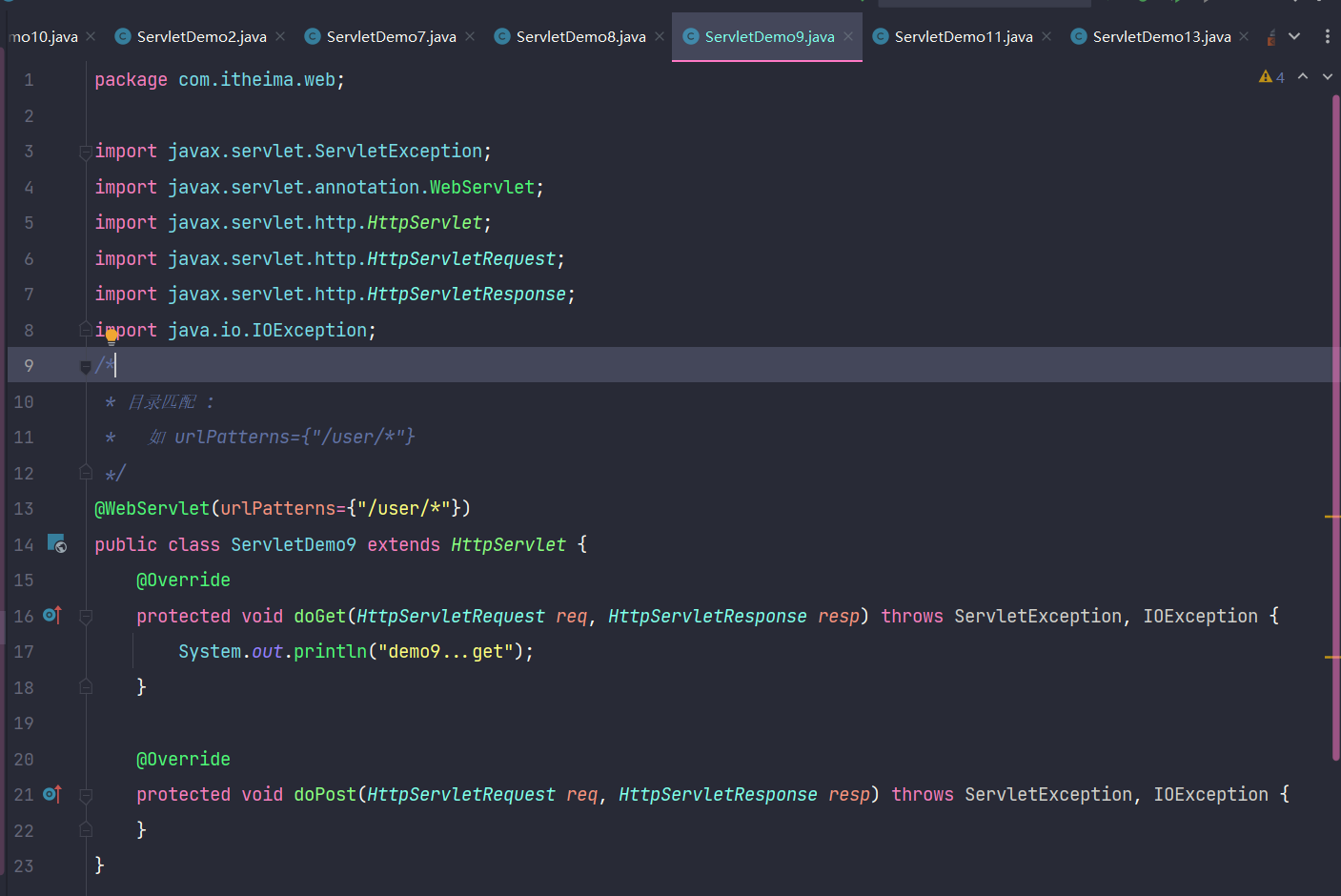Select the ServletDemo9.java tab
The image size is (1341, 896).
click(x=769, y=36)
